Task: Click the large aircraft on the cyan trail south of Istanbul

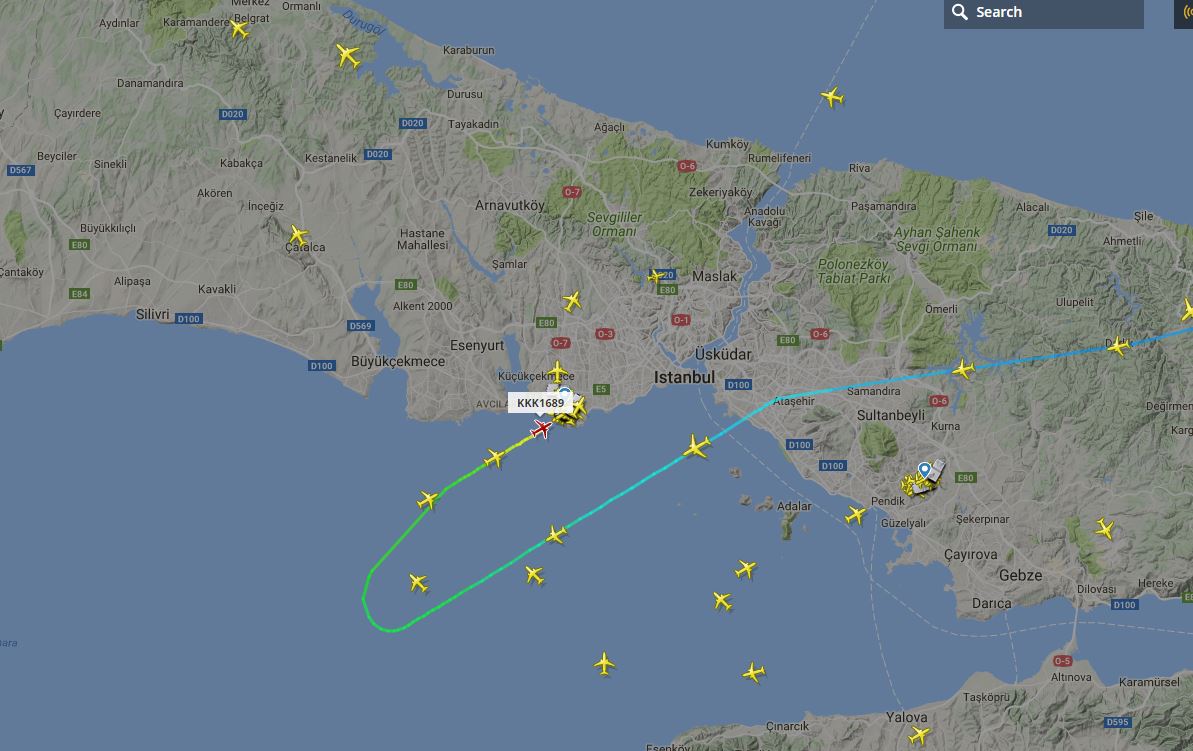Action: (696, 446)
